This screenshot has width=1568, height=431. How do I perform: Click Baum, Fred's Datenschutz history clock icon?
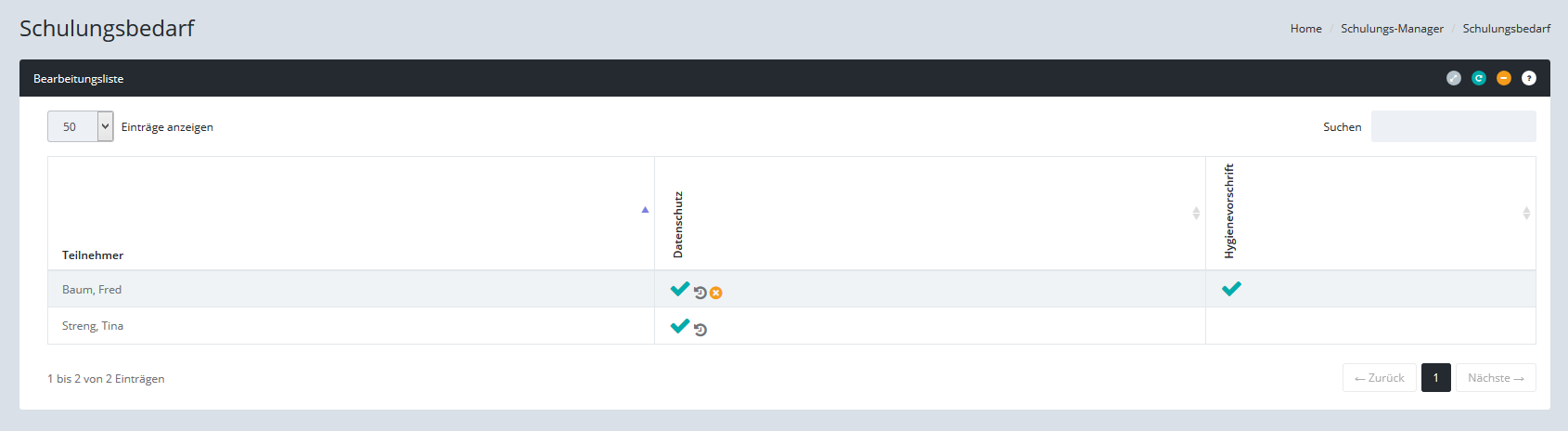pos(700,293)
